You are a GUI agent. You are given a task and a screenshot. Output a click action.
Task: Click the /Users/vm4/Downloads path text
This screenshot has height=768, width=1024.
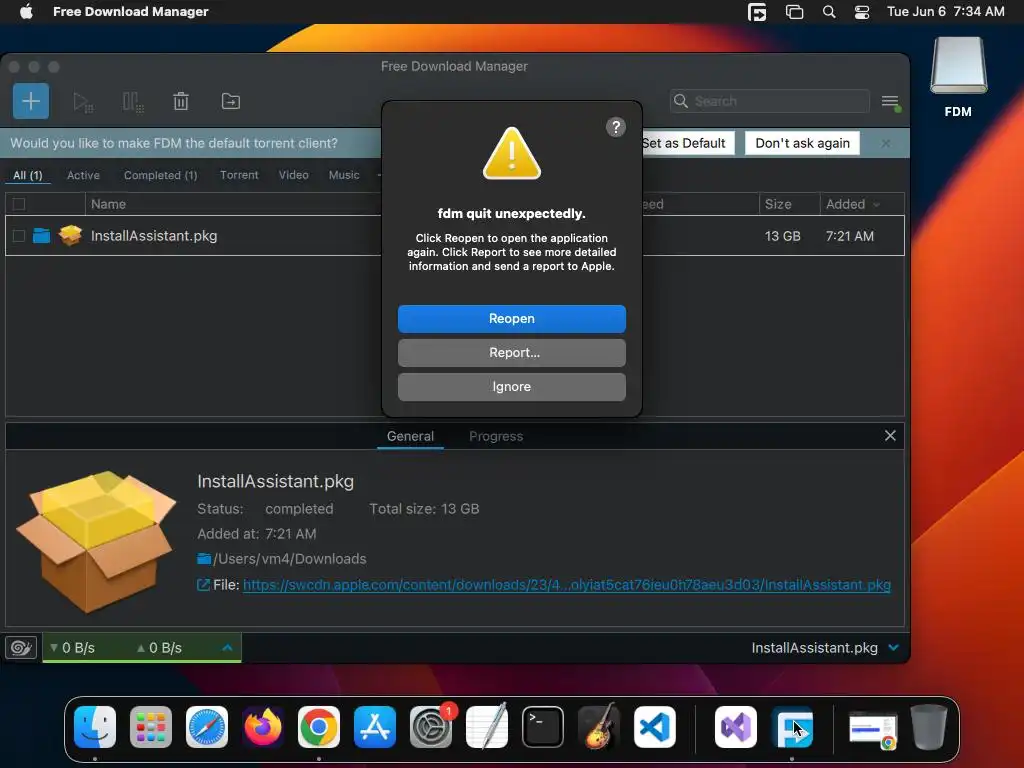(x=290, y=559)
